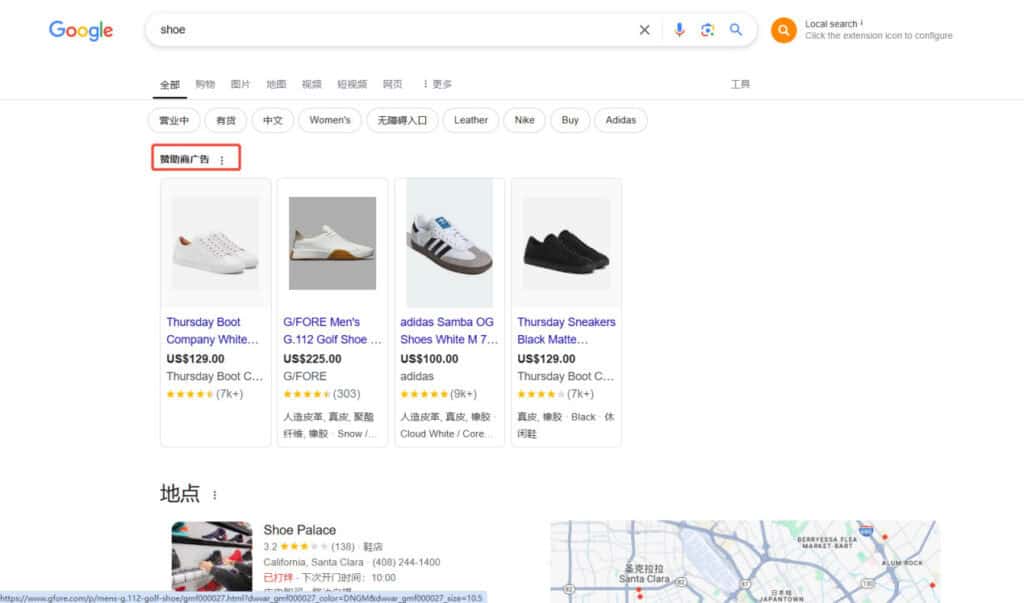The image size is (1024, 603).
Task: Open the black Thursday Sneakers image
Action: (566, 243)
